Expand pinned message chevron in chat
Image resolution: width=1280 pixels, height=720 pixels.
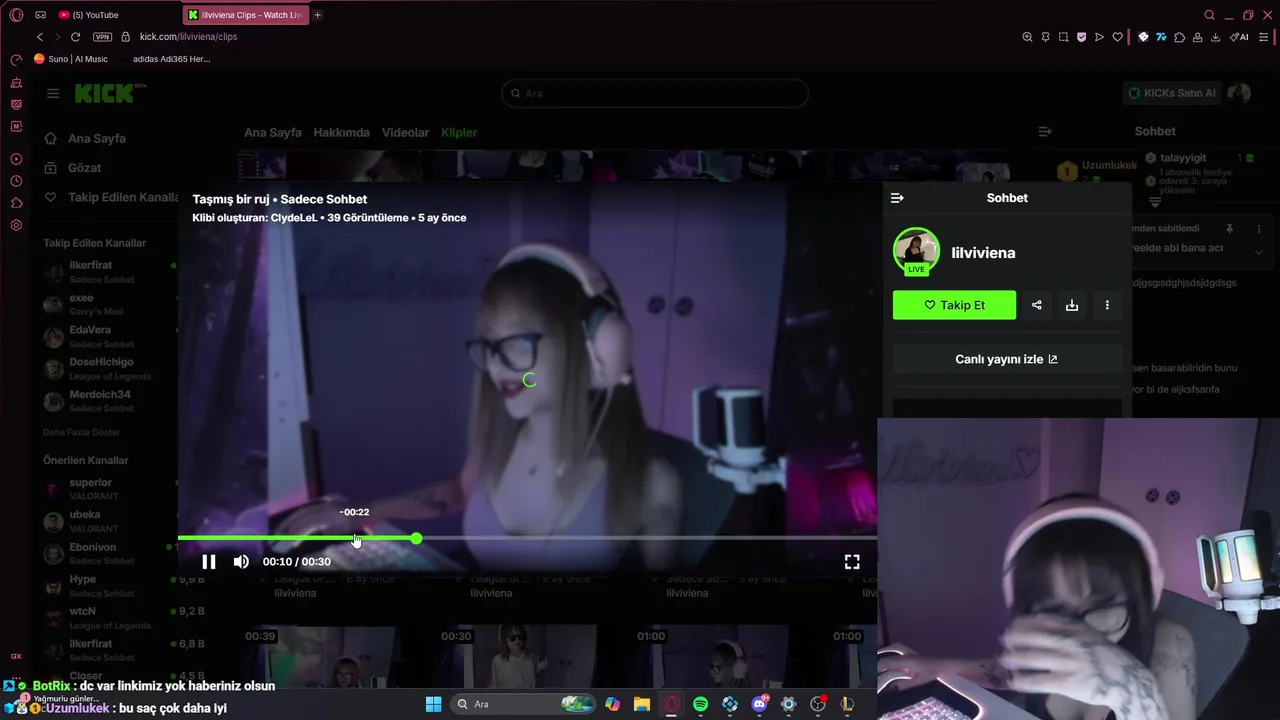(1259, 253)
